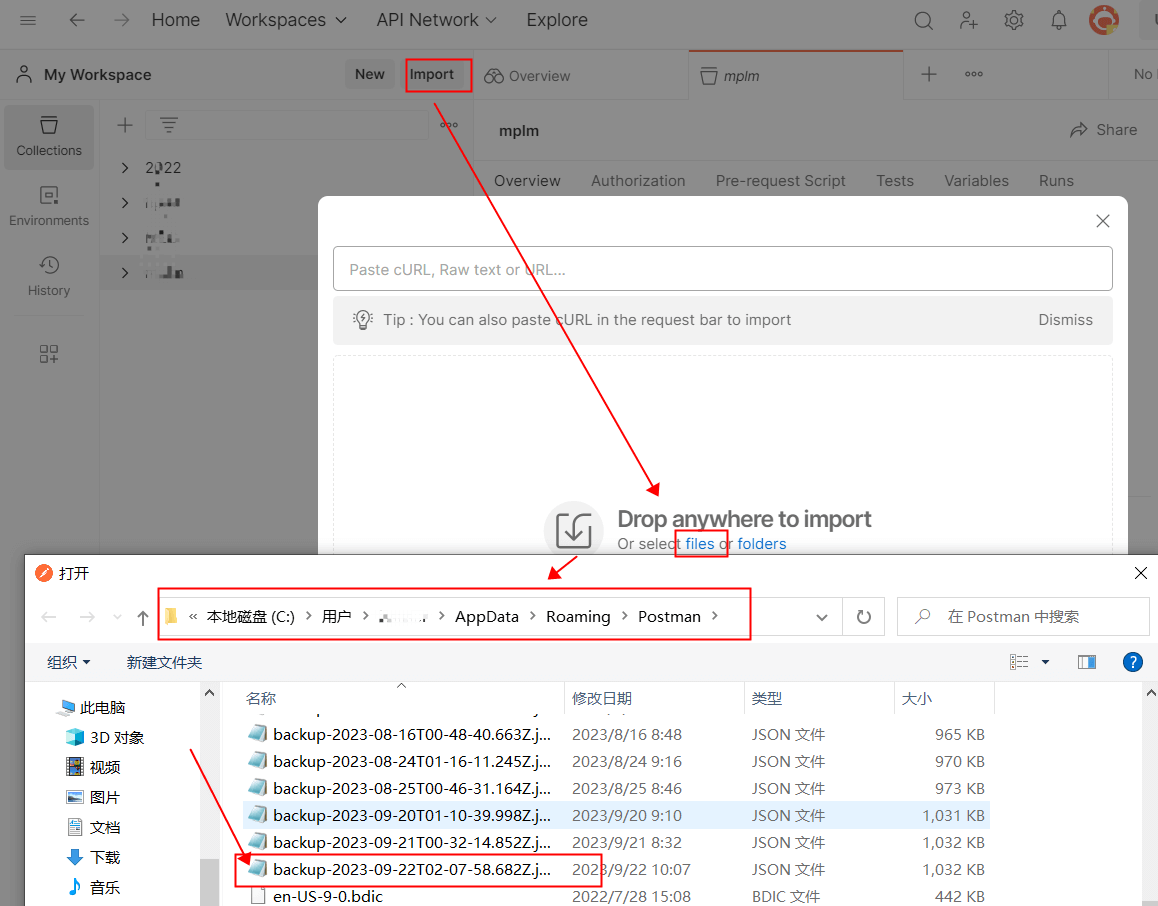Click the file dialog help icon

(x=1132, y=662)
